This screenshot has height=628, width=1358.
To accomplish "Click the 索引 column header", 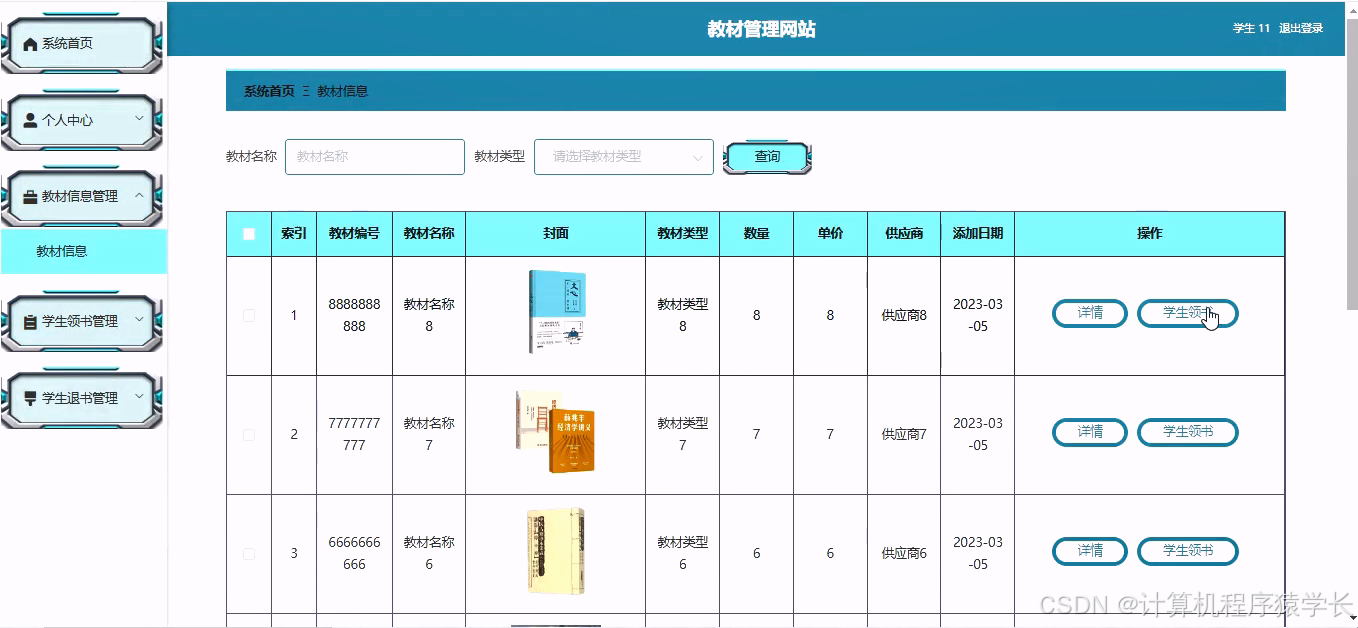I will coord(294,234).
